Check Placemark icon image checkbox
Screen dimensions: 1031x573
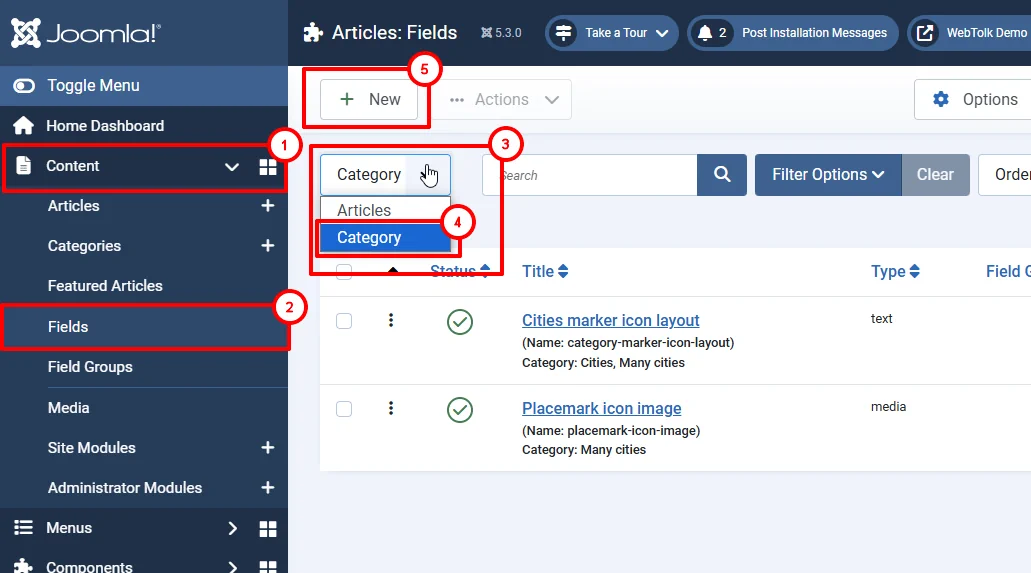(344, 409)
